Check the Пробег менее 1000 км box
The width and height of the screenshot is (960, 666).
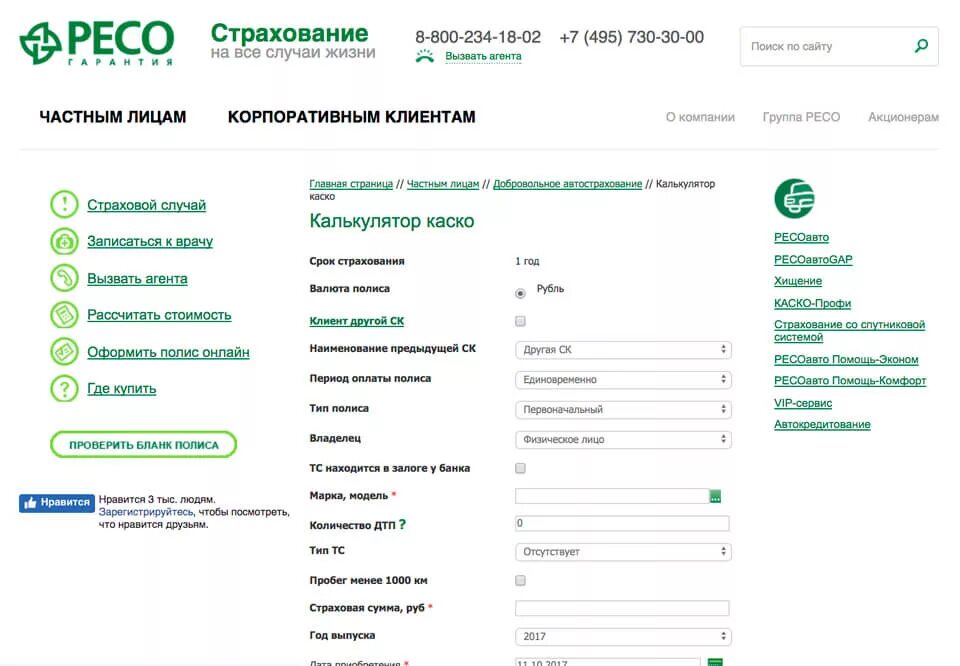point(520,580)
